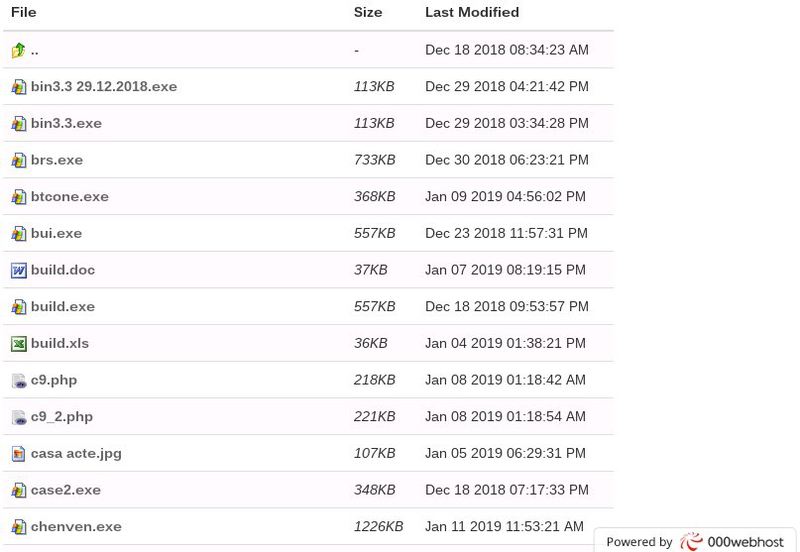Click the parent directory up-arrow icon
This screenshot has width=800, height=552.
click(x=18, y=50)
